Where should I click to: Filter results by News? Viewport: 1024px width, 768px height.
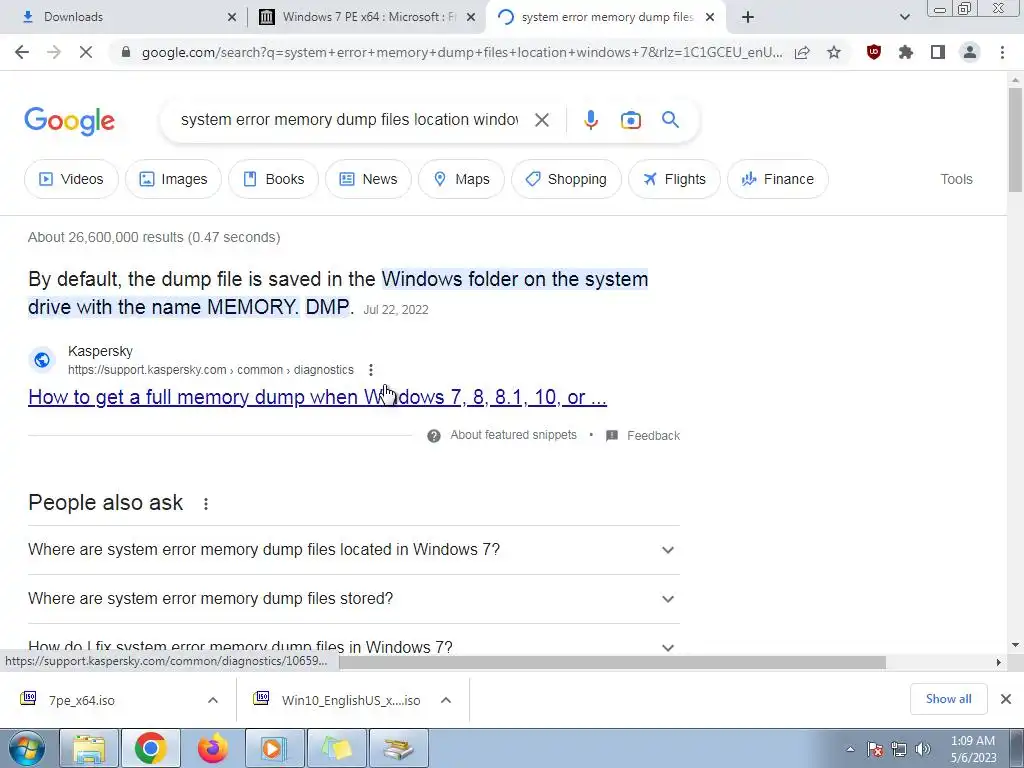pos(368,179)
